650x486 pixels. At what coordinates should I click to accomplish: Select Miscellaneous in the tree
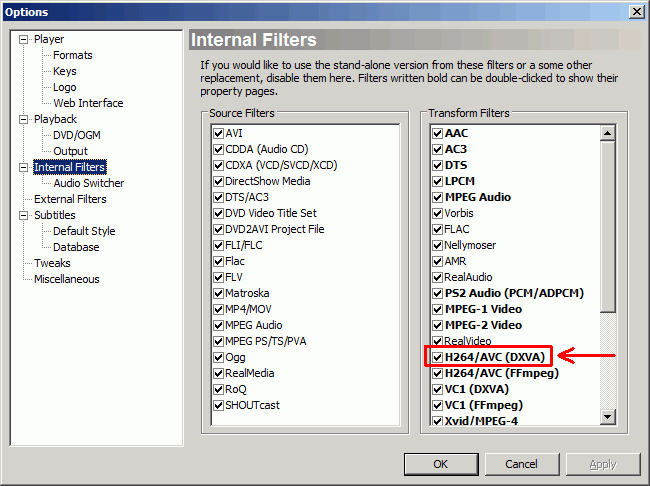click(67, 279)
